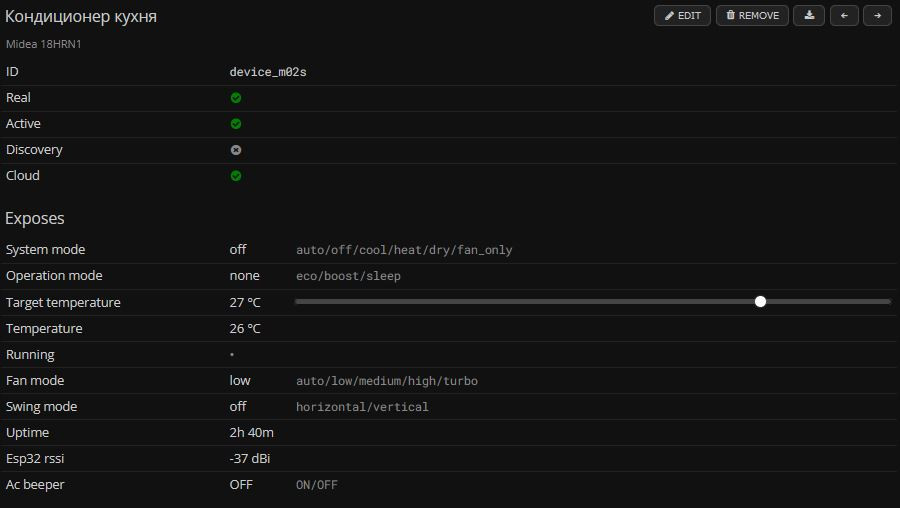This screenshot has width=900, height=508.
Task: Click the green Active status checkmark
Action: point(236,124)
